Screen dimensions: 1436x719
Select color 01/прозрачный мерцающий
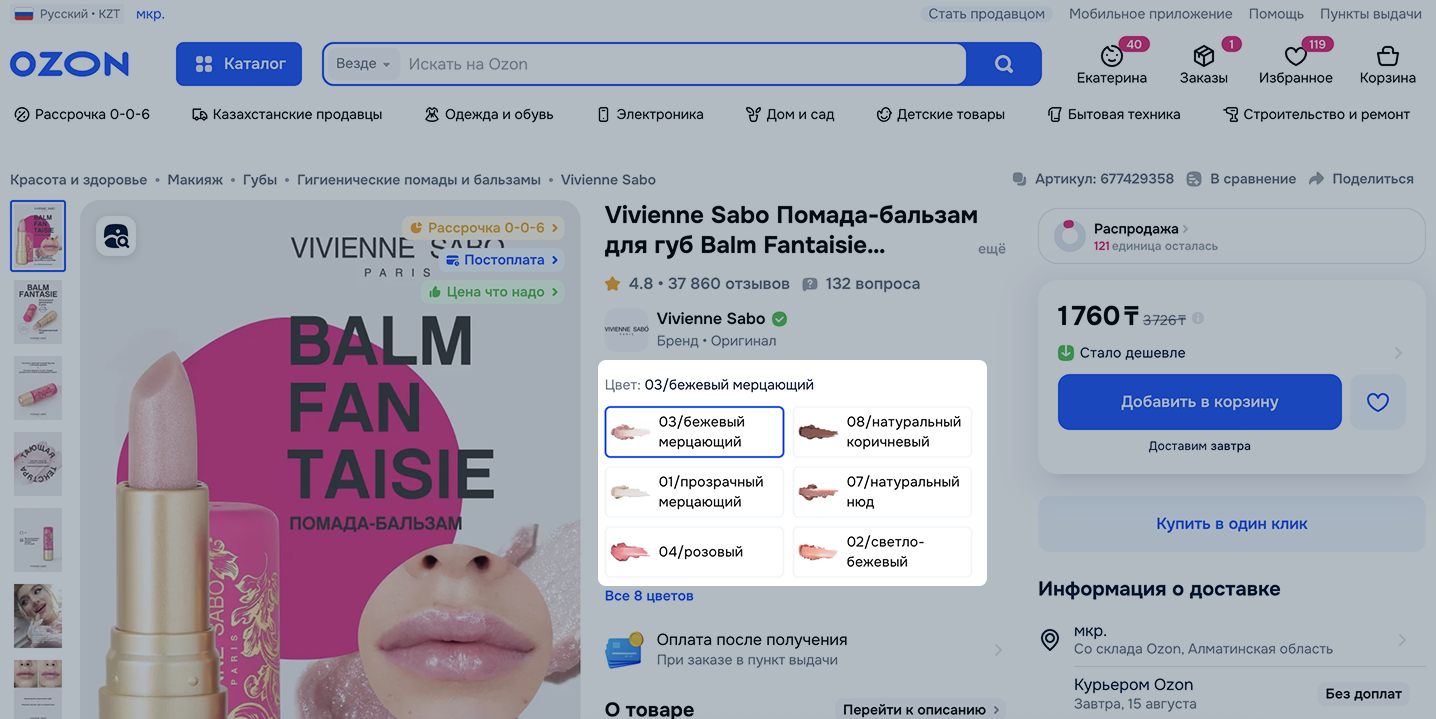point(694,492)
